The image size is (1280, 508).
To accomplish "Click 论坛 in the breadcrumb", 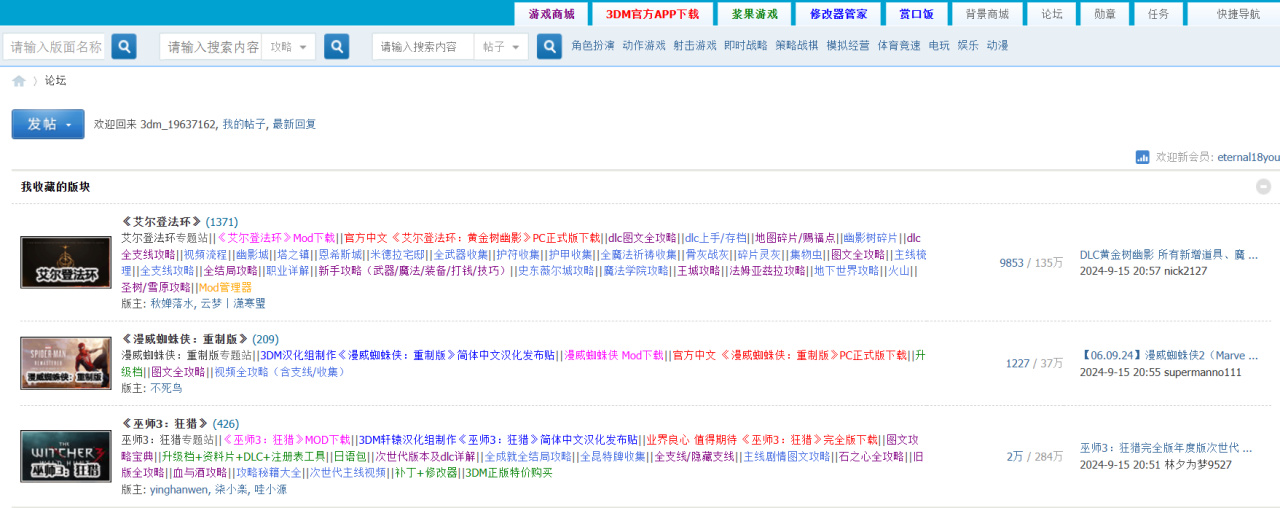I will 55,81.
